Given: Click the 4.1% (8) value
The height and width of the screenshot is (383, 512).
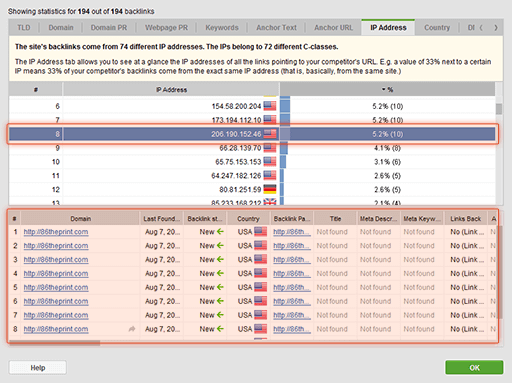Looking at the screenshot, I should click(x=387, y=148).
